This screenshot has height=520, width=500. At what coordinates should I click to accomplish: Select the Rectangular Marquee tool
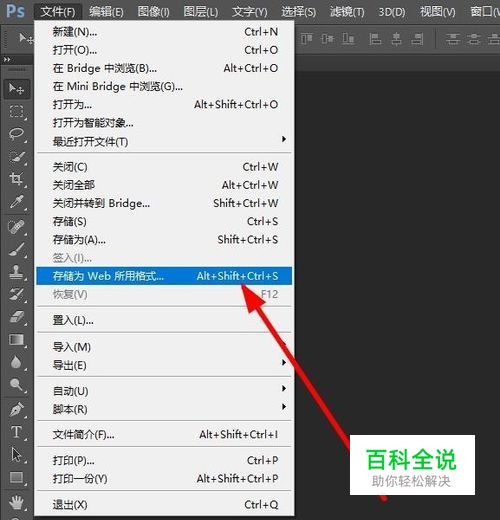[16, 111]
